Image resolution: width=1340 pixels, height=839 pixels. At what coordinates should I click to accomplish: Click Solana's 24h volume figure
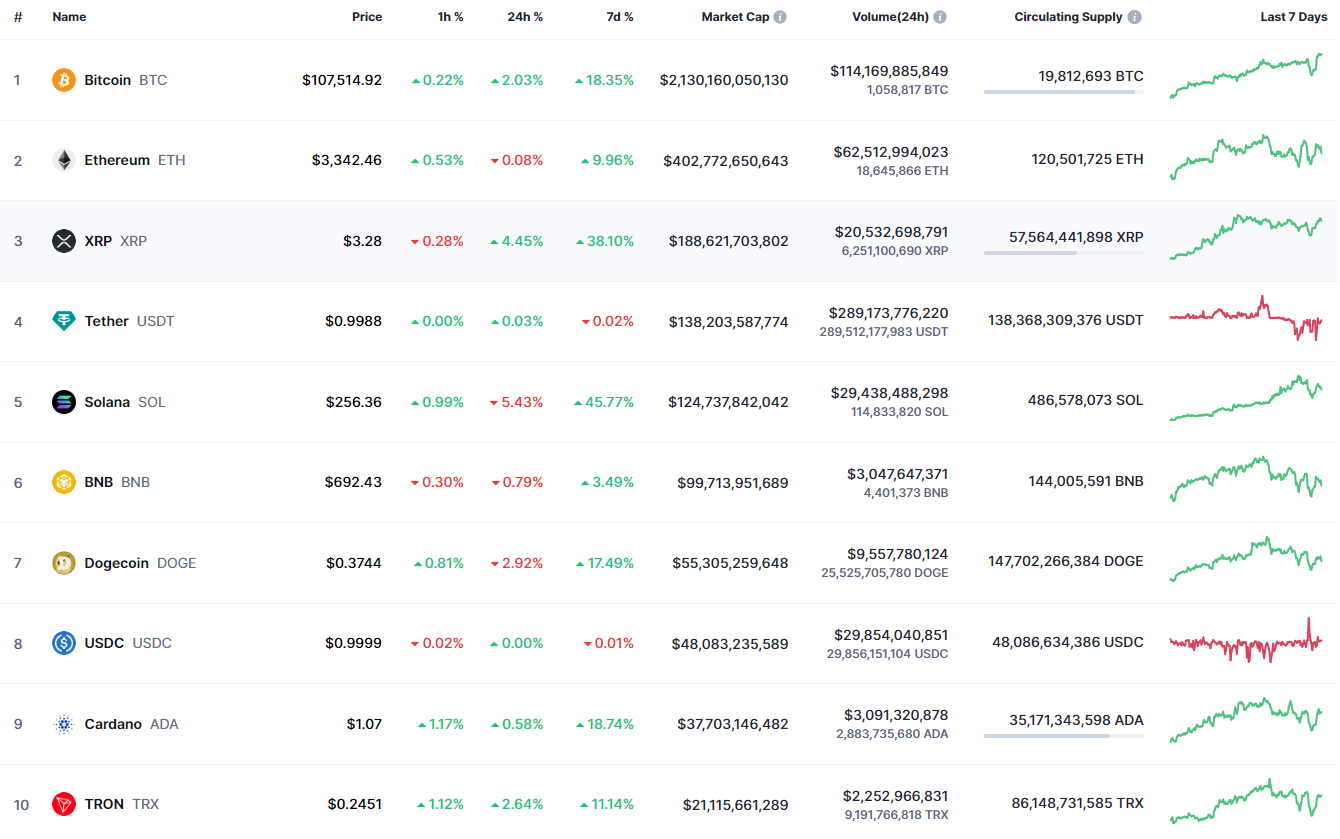tap(889, 393)
